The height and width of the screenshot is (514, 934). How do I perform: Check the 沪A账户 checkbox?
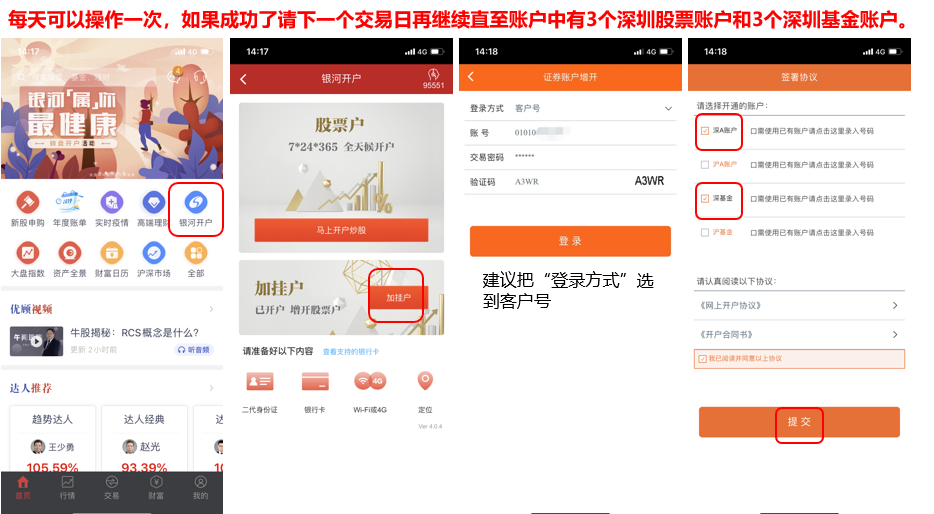(705, 164)
